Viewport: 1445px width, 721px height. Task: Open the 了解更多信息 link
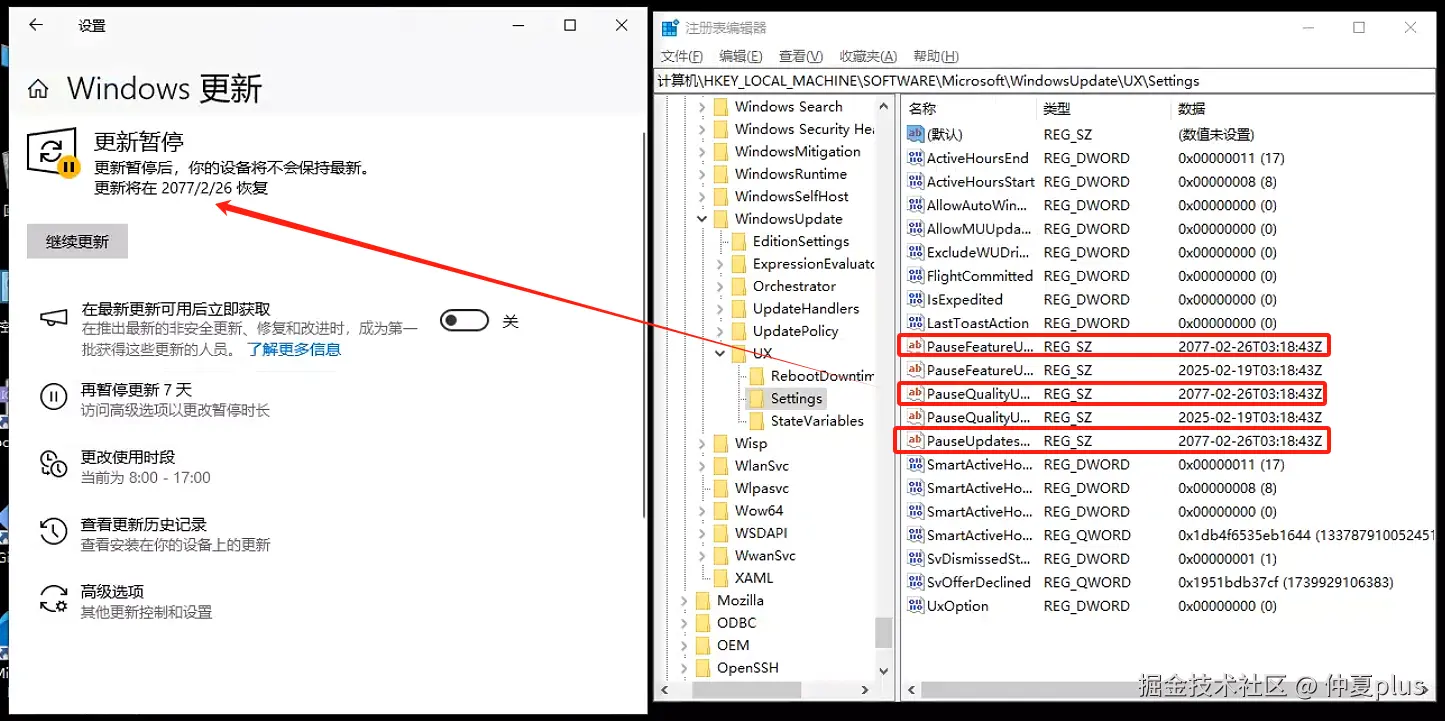coord(294,349)
